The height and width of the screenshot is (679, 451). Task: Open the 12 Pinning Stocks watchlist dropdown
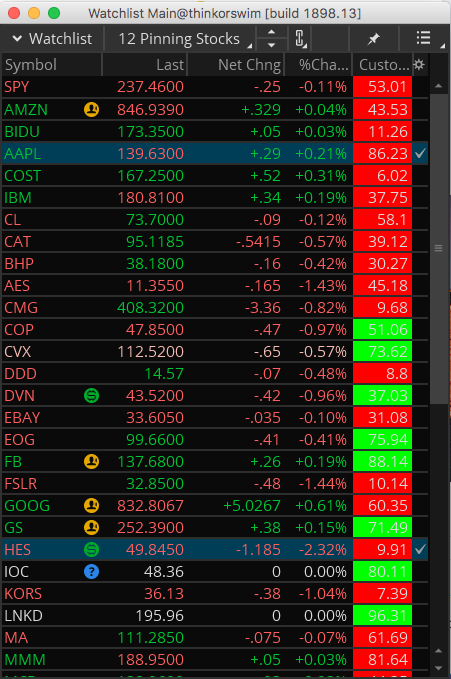179,39
